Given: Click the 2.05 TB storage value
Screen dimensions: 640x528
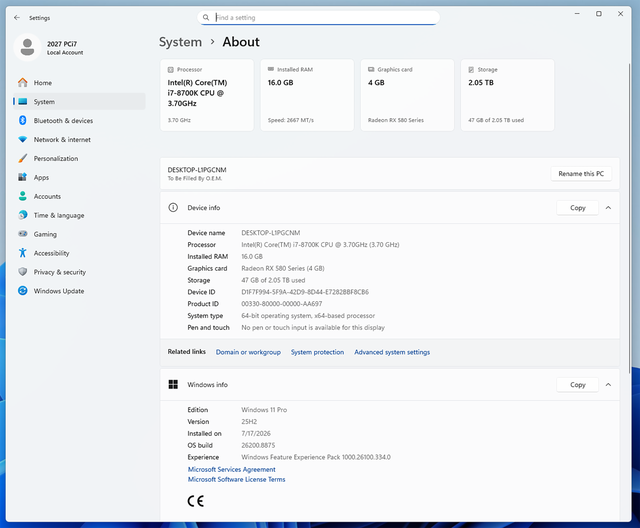Looking at the screenshot, I should 481,82.
